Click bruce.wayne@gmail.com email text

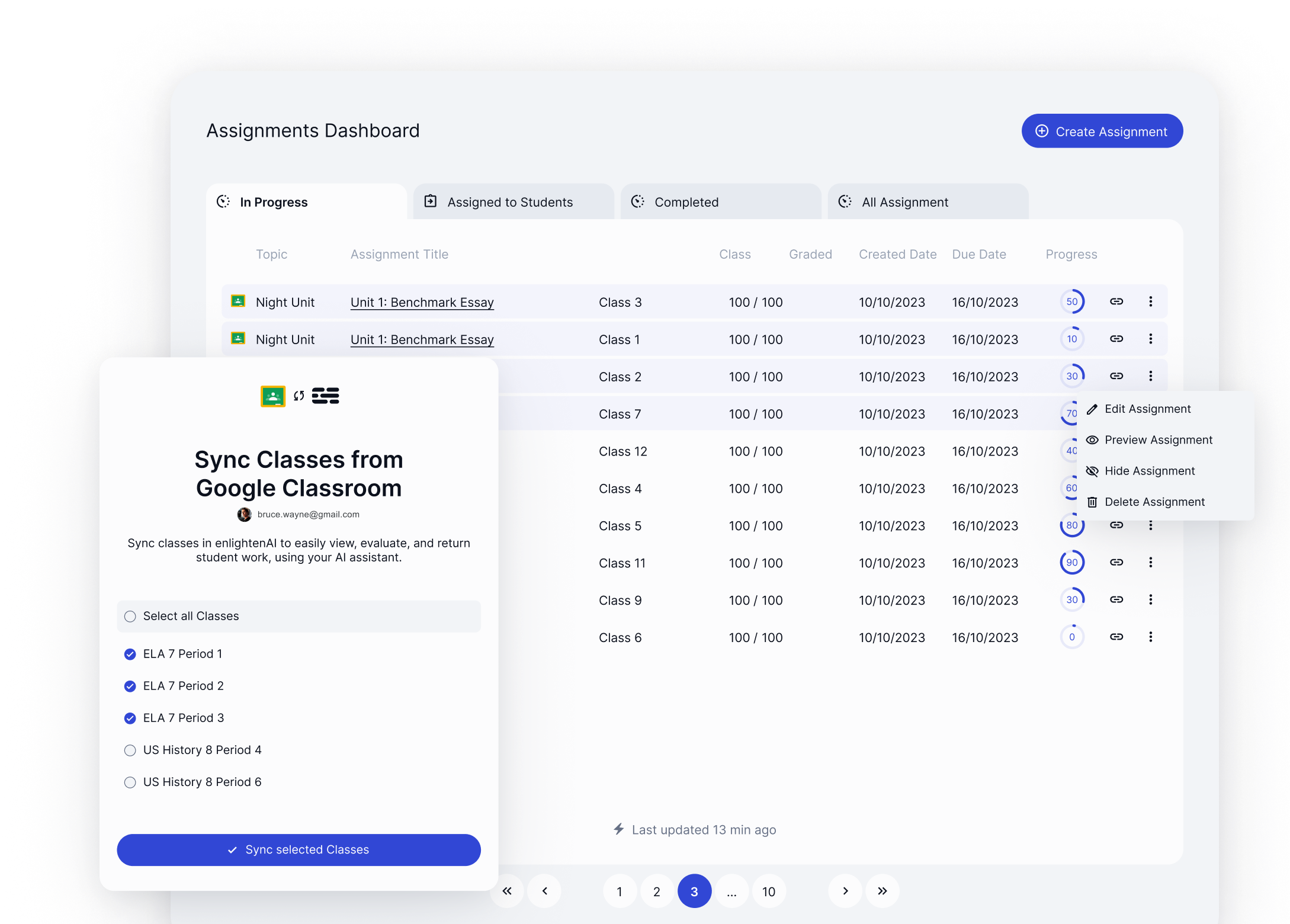pyautogui.click(x=308, y=514)
